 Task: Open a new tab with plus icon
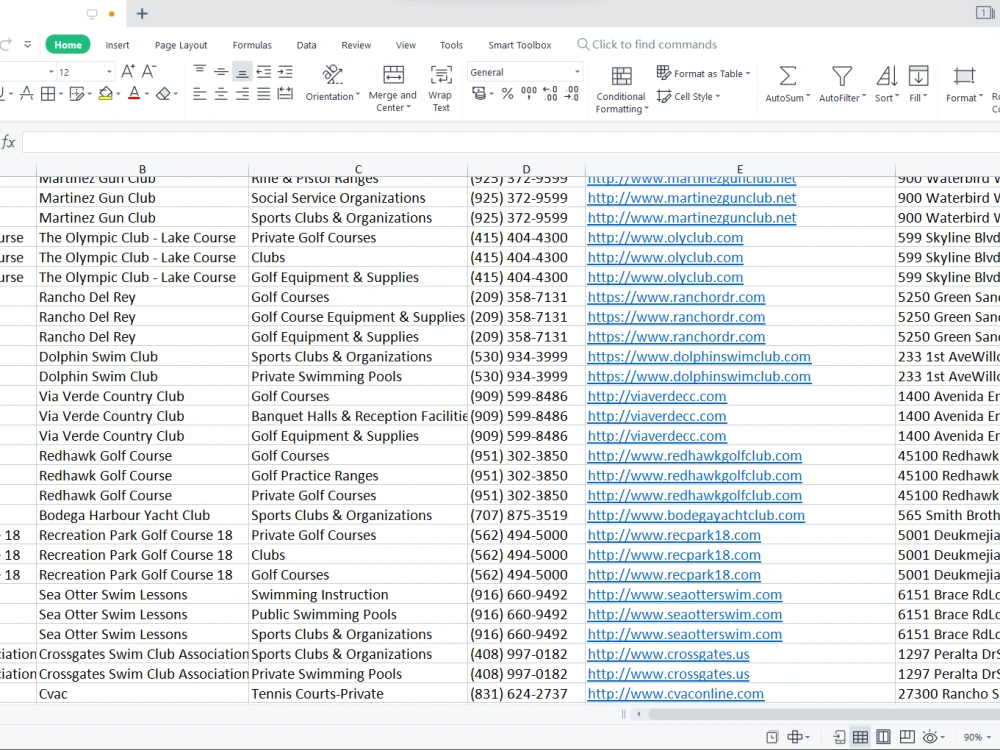(142, 13)
